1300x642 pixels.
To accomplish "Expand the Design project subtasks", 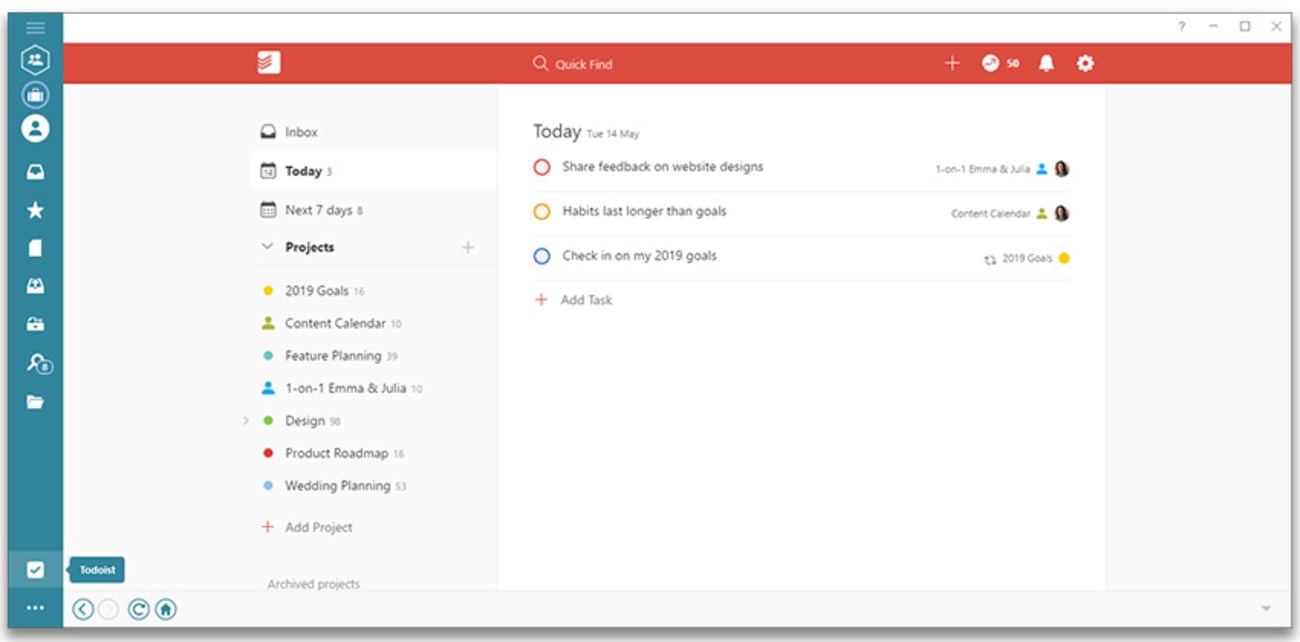I will click(x=246, y=421).
